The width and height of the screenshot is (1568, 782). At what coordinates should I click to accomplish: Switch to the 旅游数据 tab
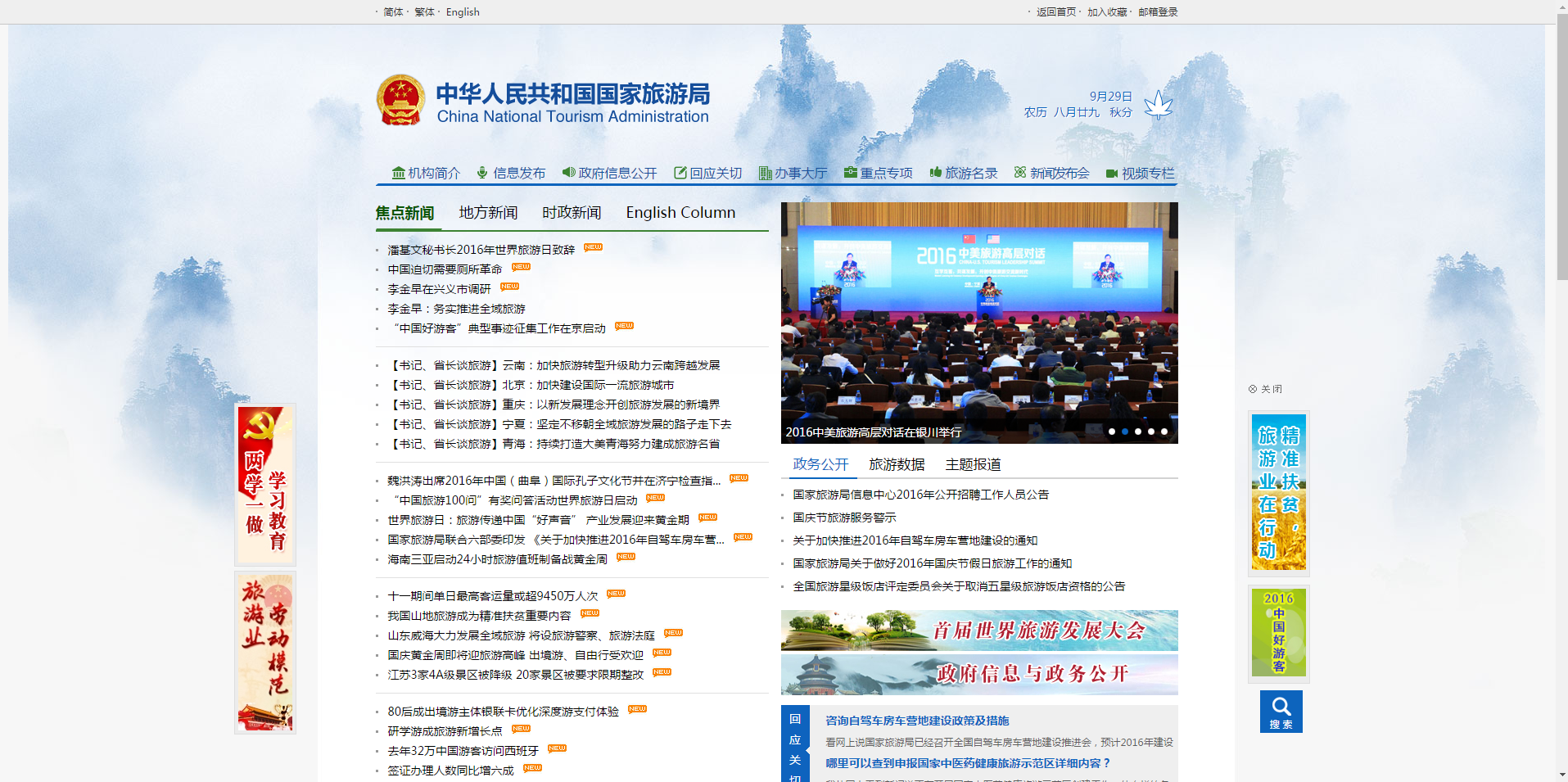point(897,464)
